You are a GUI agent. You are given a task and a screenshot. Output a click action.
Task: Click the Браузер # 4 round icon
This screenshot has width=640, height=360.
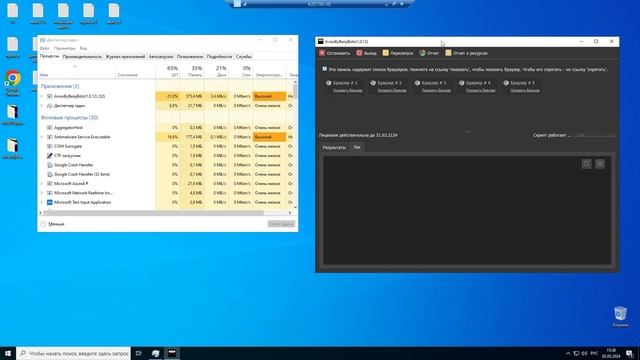coord(462,83)
